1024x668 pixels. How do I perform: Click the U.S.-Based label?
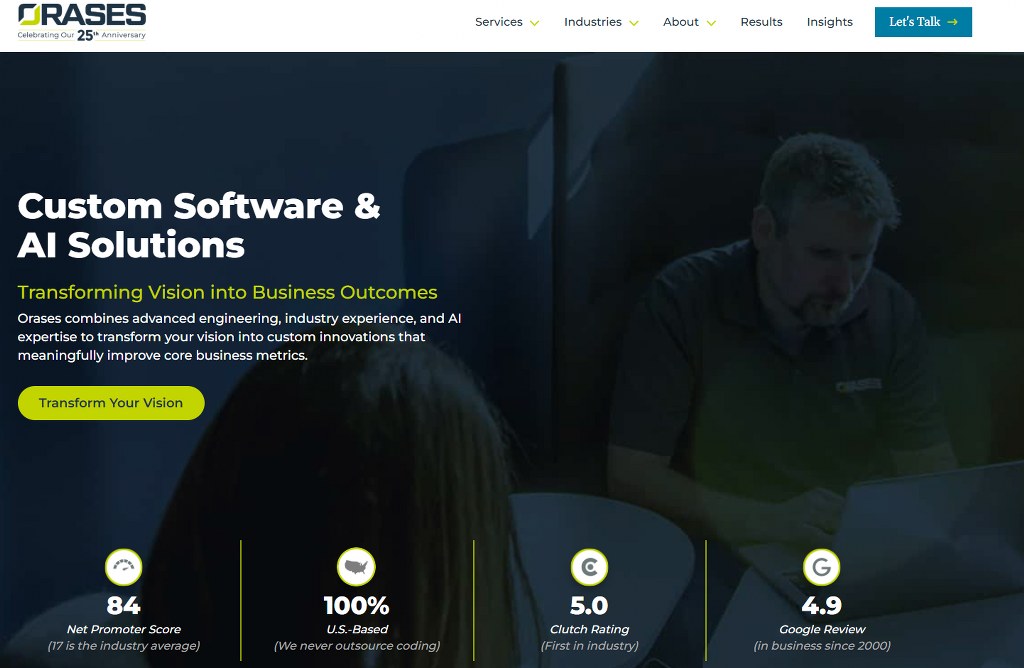[357, 629]
